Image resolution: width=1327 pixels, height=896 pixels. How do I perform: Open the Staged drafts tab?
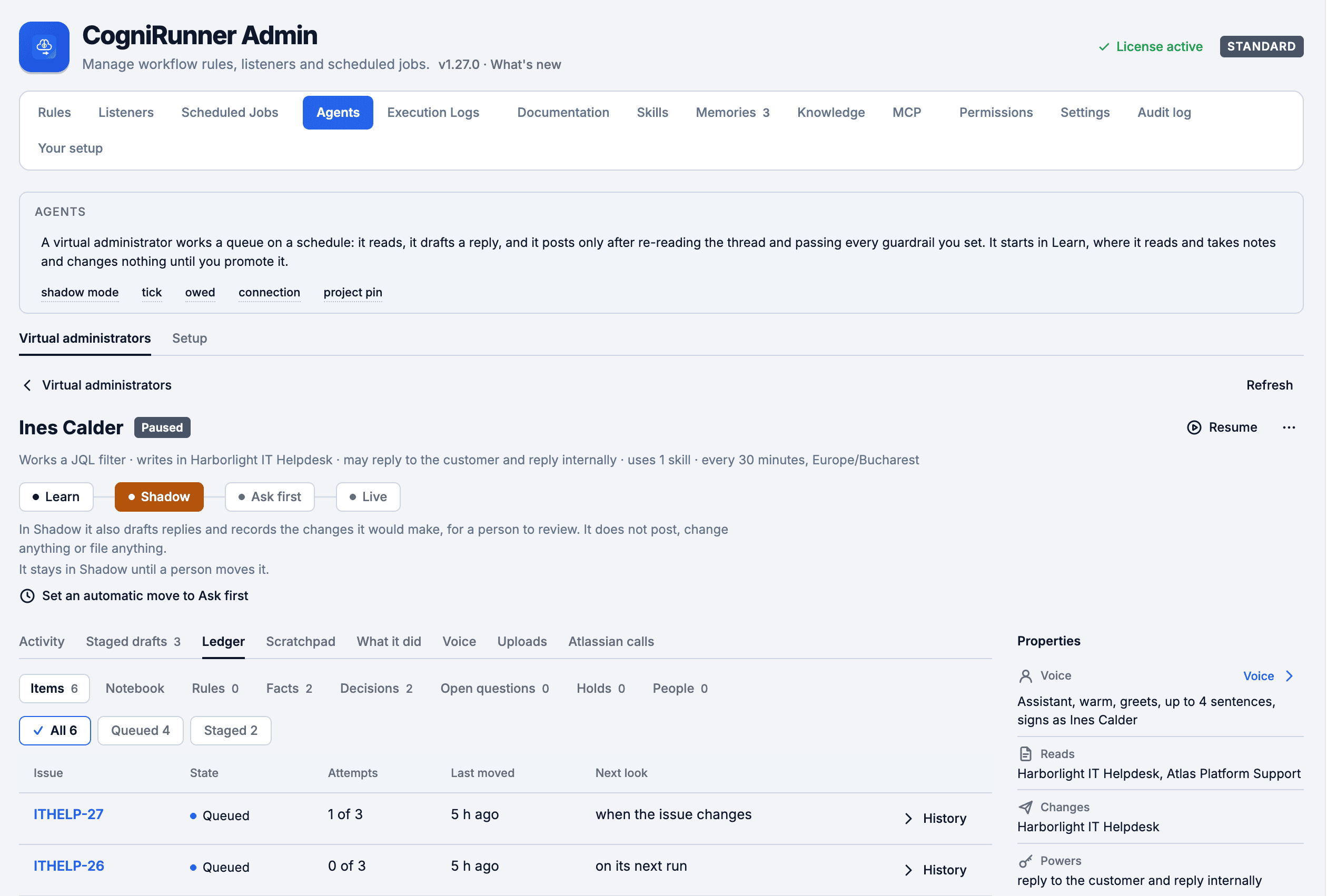(x=133, y=642)
